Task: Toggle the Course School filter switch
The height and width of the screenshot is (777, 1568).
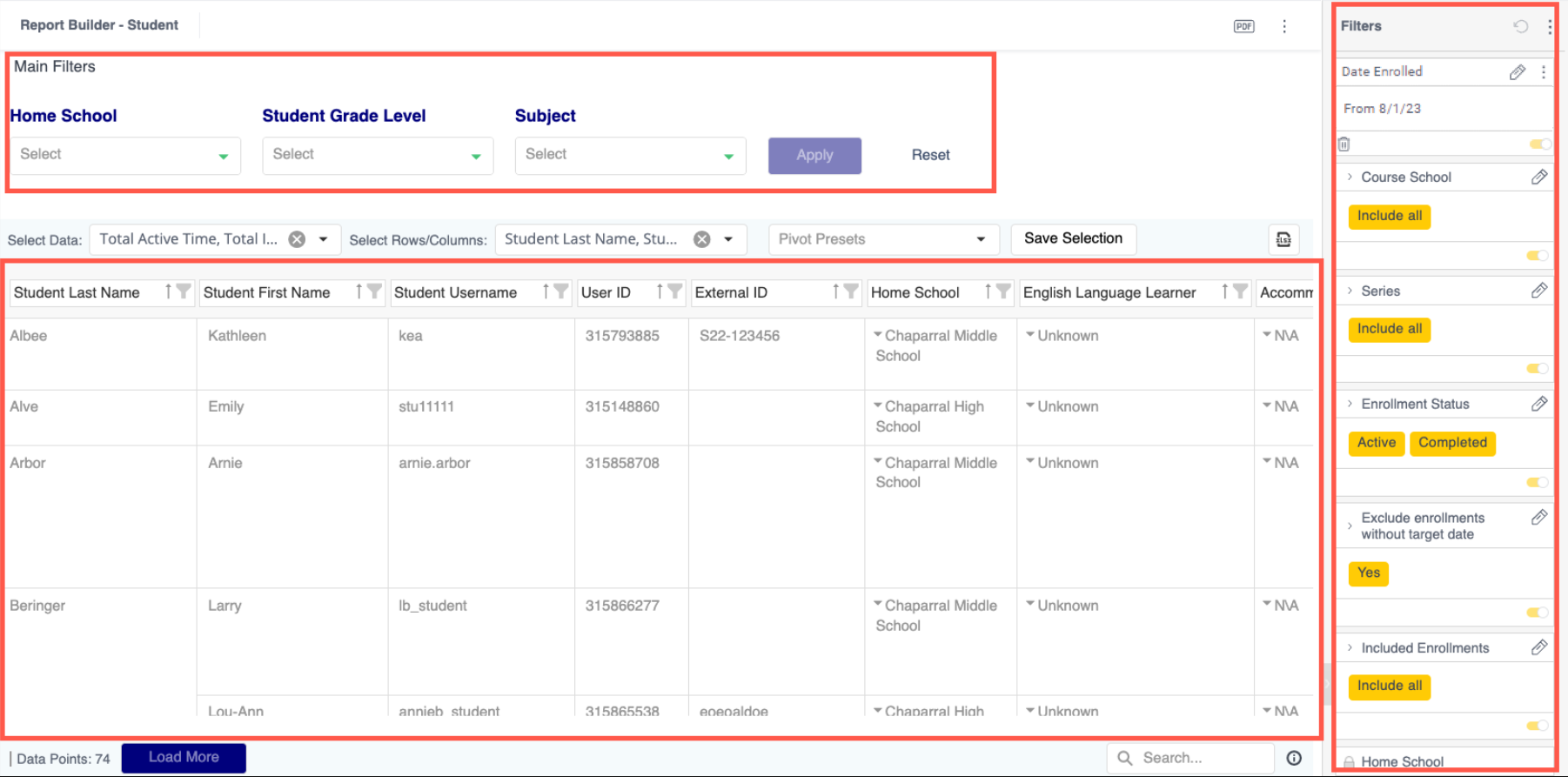Action: point(1538,256)
